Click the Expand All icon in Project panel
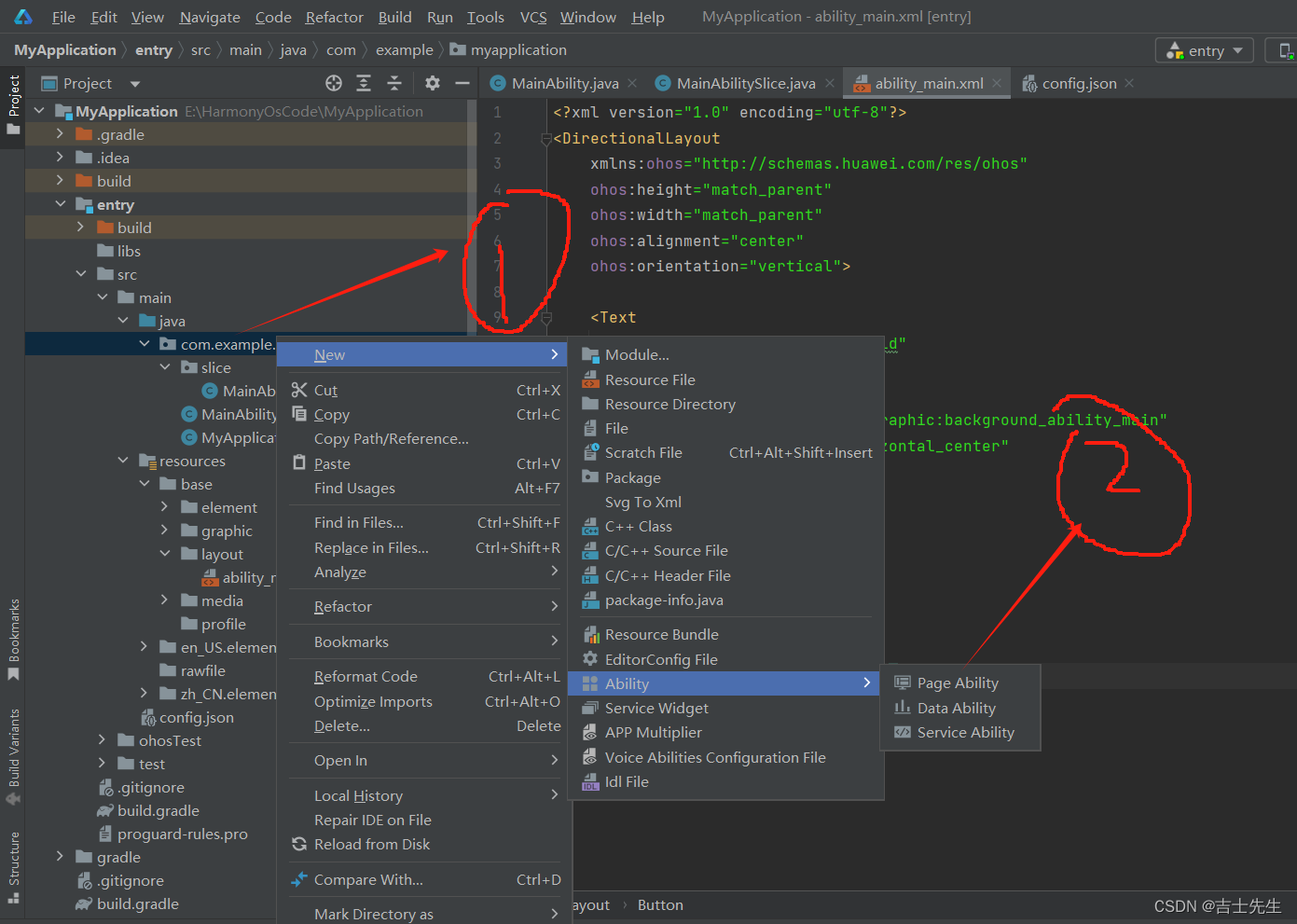Screen dimensions: 1297x924 364,83
